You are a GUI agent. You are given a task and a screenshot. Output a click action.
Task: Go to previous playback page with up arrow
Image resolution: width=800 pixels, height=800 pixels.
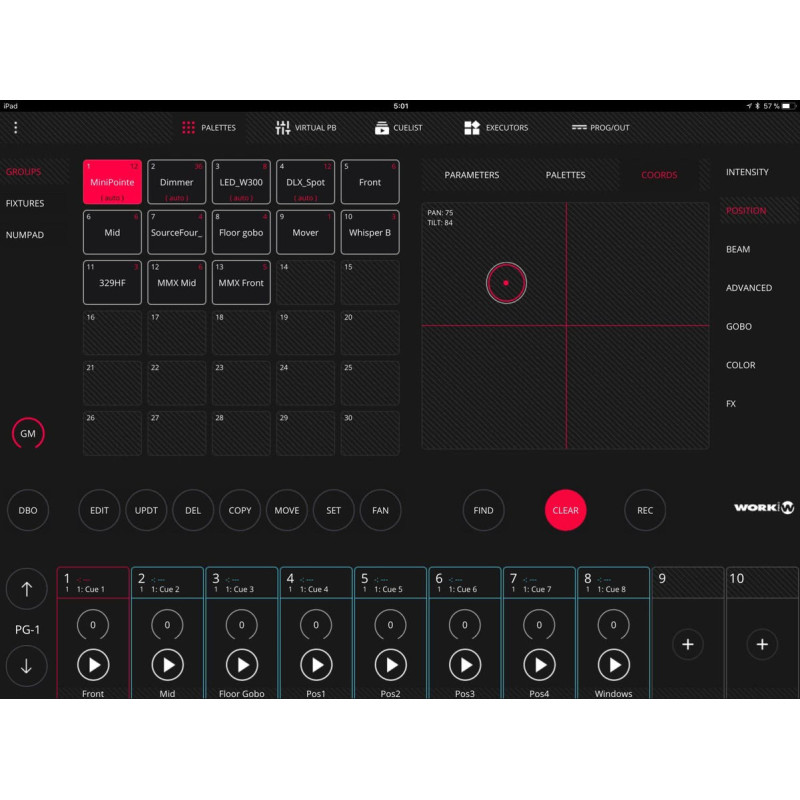(27, 590)
